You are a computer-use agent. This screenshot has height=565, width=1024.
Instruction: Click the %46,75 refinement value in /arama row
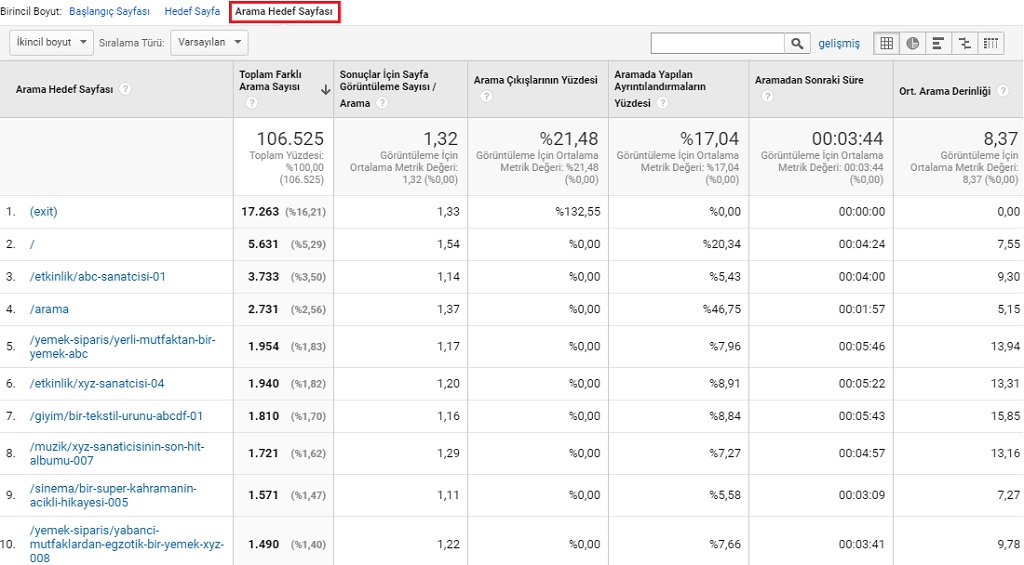coord(722,309)
